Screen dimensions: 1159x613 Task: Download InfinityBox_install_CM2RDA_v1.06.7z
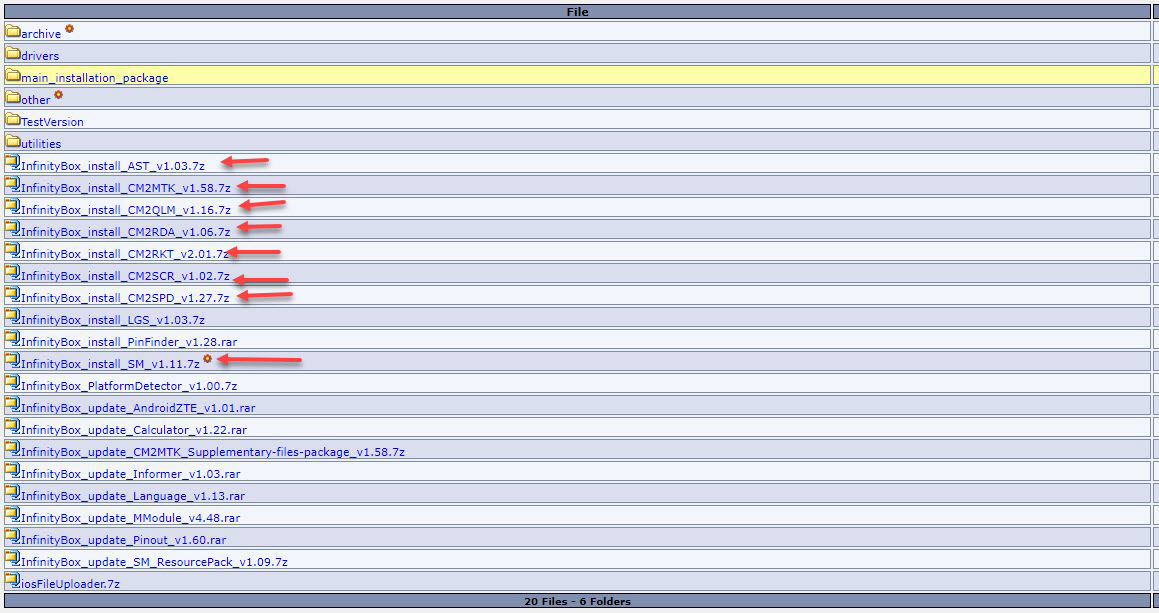(x=126, y=231)
